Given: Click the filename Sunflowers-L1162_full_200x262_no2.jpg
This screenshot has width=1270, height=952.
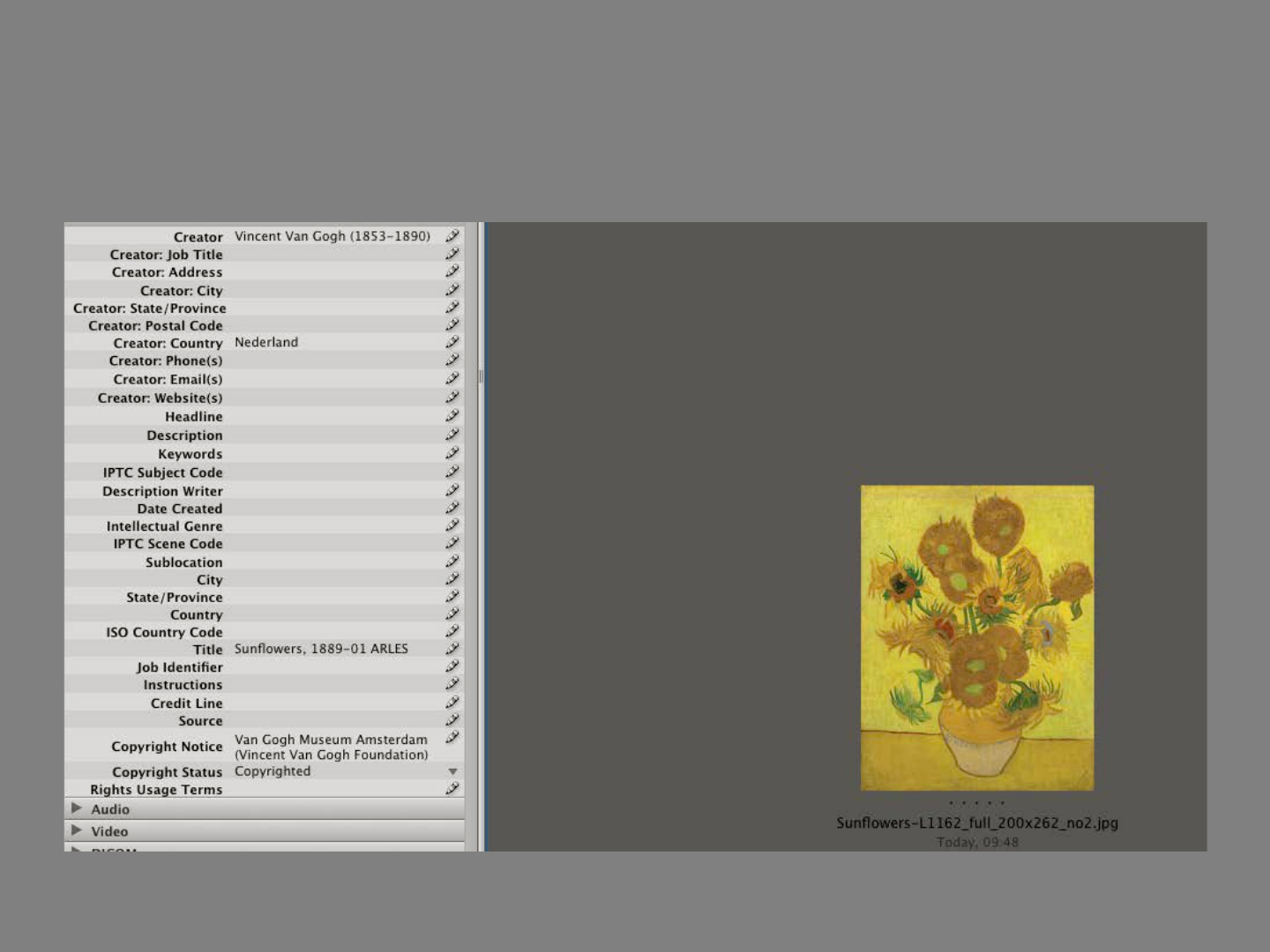Looking at the screenshot, I should [977, 822].
